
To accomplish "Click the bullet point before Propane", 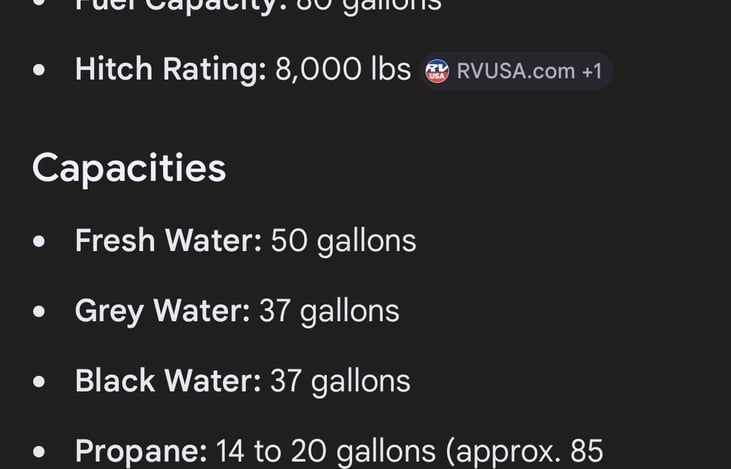I will coord(39,451).
